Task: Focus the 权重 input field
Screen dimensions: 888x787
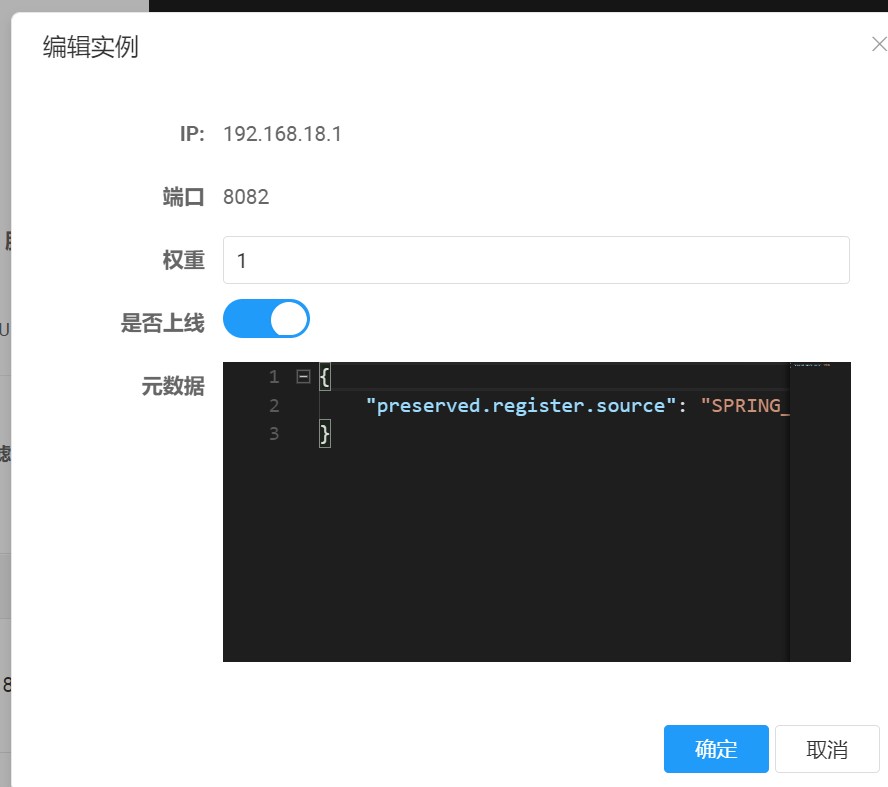Action: pos(535,260)
